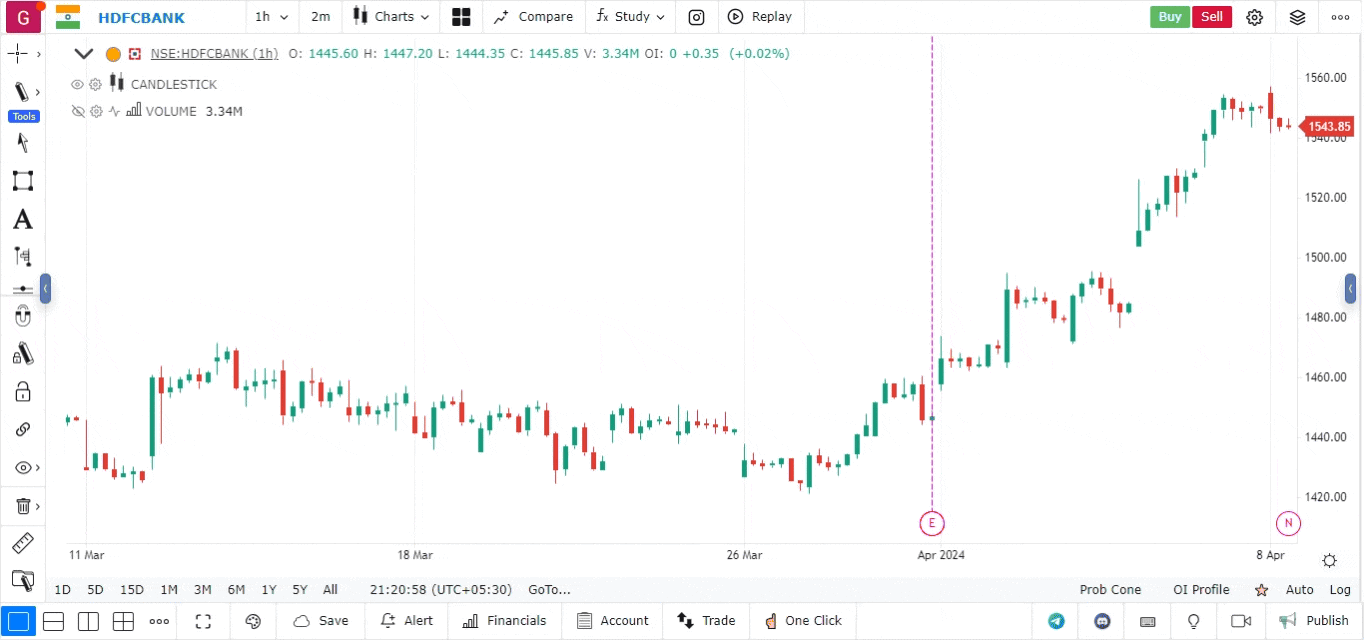This screenshot has height=640, width=1364.
Task: Hide the CANDLESTICK series with eye icon
Action: 78,85
